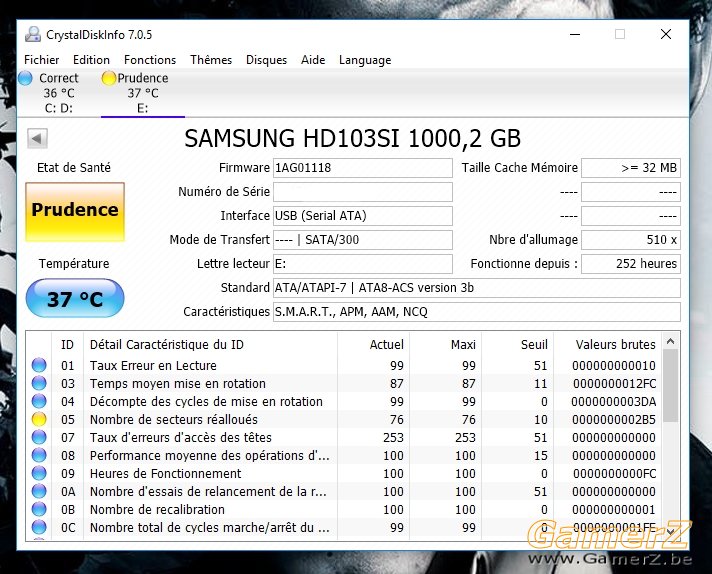Viewport: 712px width, 574px height.
Task: Open the Thèmes menu
Action: coord(211,60)
